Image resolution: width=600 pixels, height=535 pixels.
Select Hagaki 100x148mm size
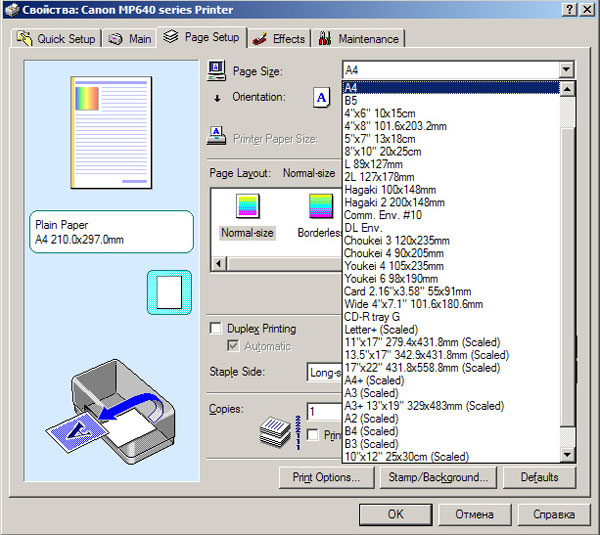click(451, 189)
